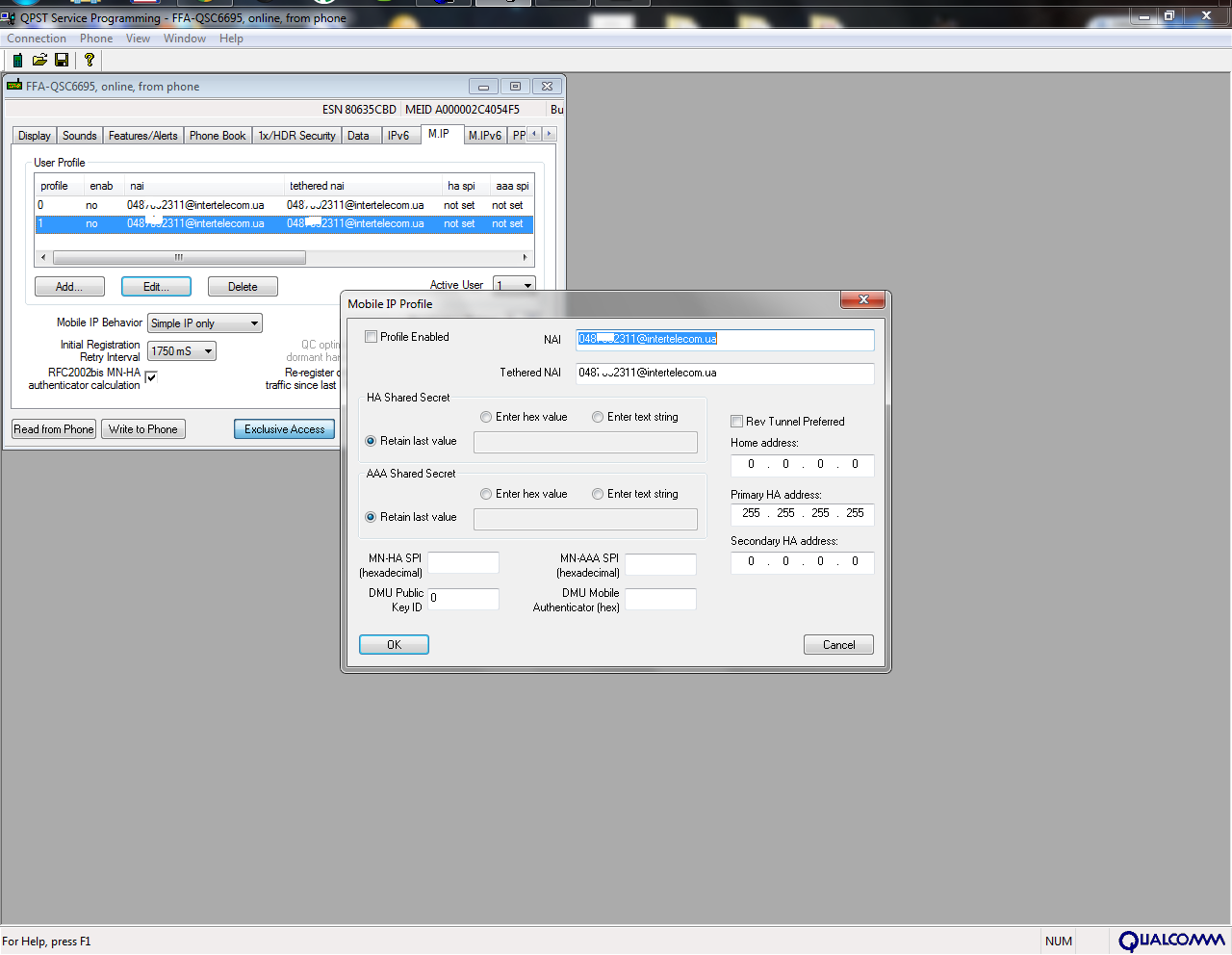Minimize the FFA-QSC6695 child window

tap(483, 86)
